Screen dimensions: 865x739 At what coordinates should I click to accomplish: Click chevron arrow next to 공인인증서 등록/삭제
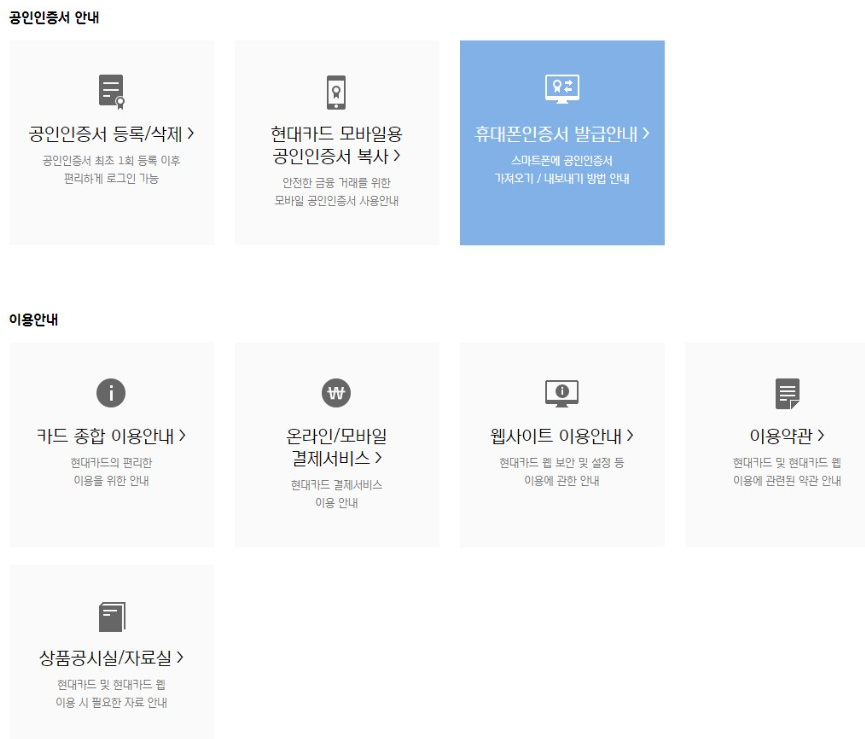click(x=191, y=133)
